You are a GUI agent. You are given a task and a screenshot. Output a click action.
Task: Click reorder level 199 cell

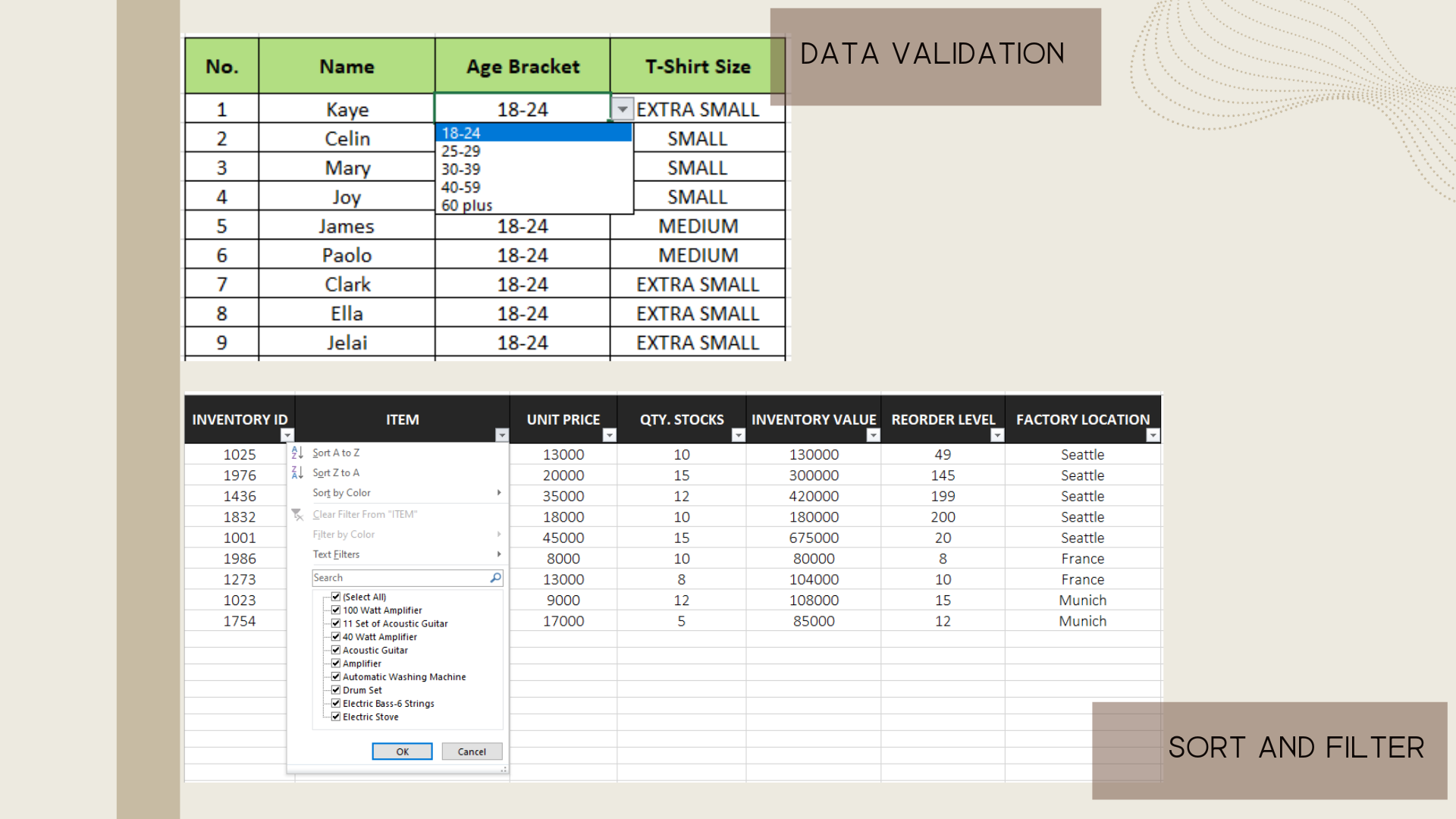pyautogui.click(x=943, y=496)
